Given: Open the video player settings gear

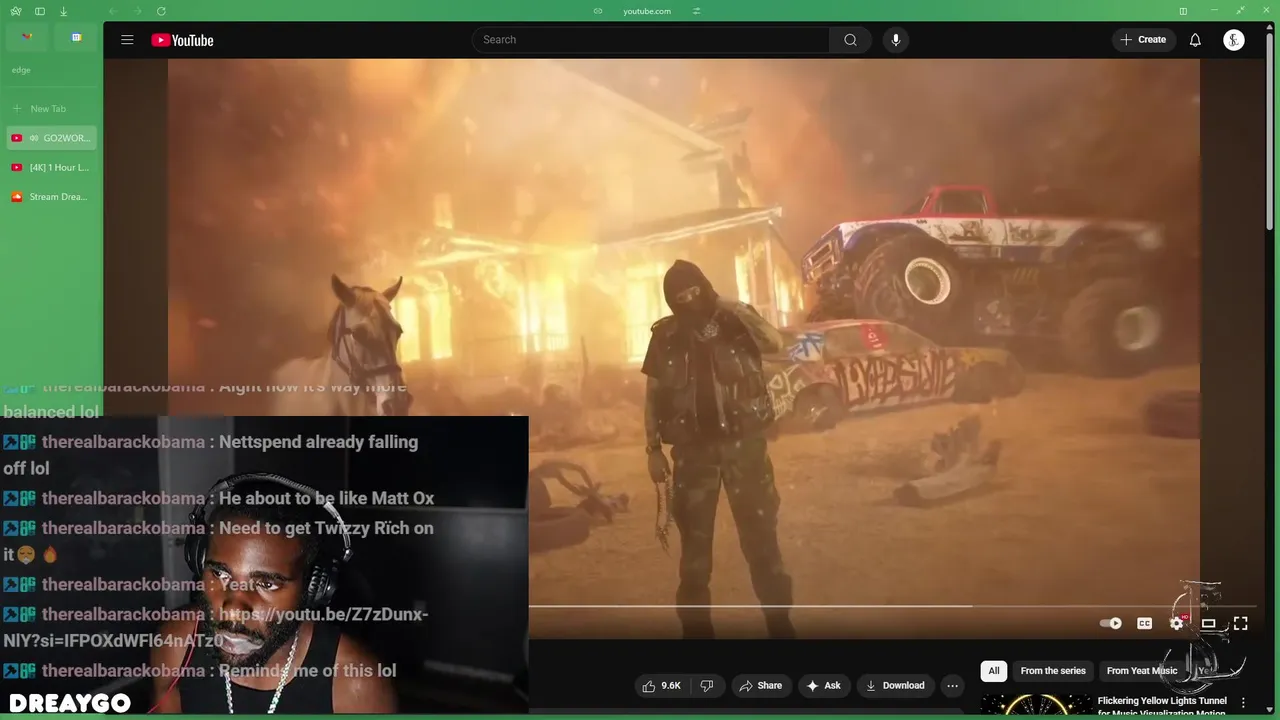Looking at the screenshot, I should [x=1177, y=623].
